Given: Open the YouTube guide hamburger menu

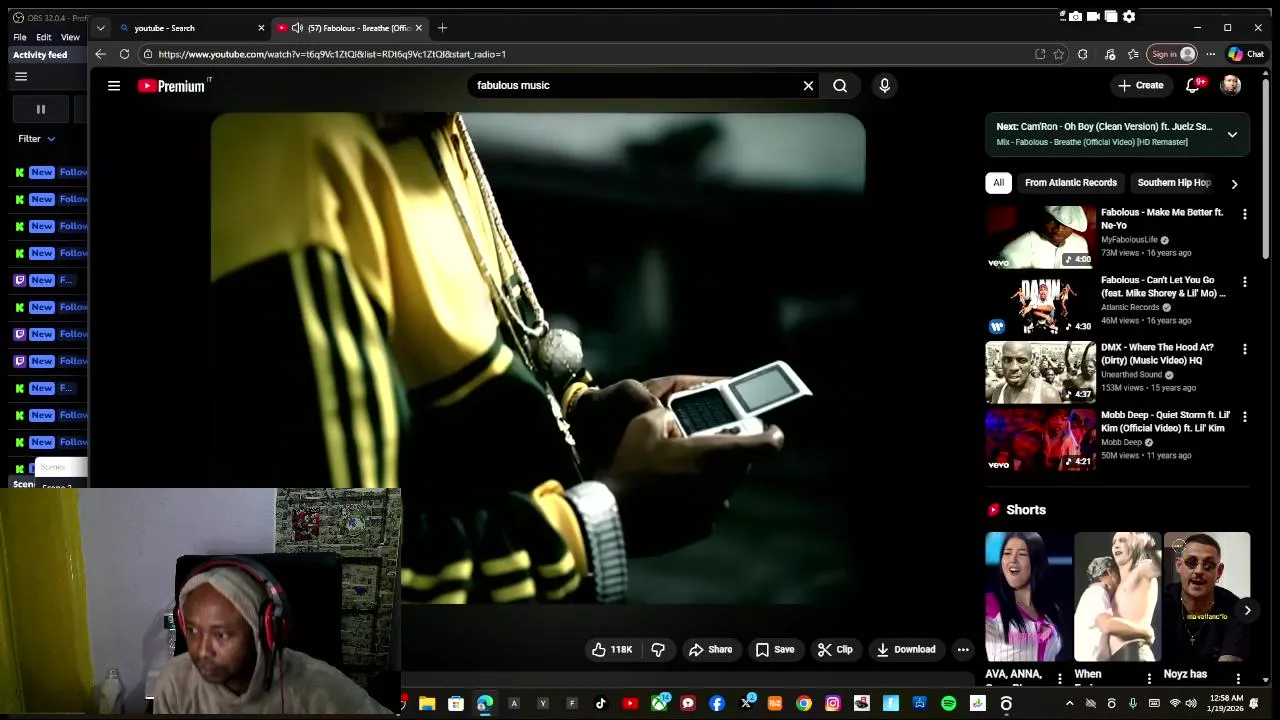Looking at the screenshot, I should [x=114, y=86].
